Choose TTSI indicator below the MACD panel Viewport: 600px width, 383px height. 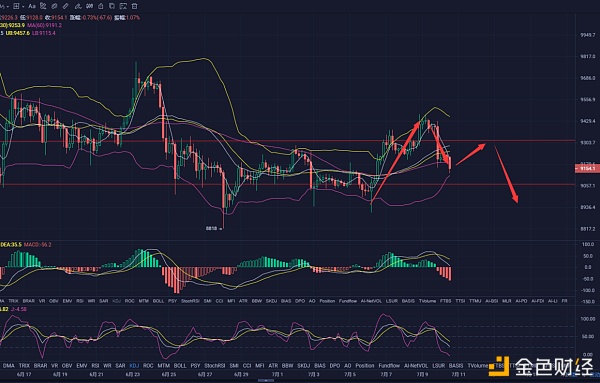click(x=460, y=301)
